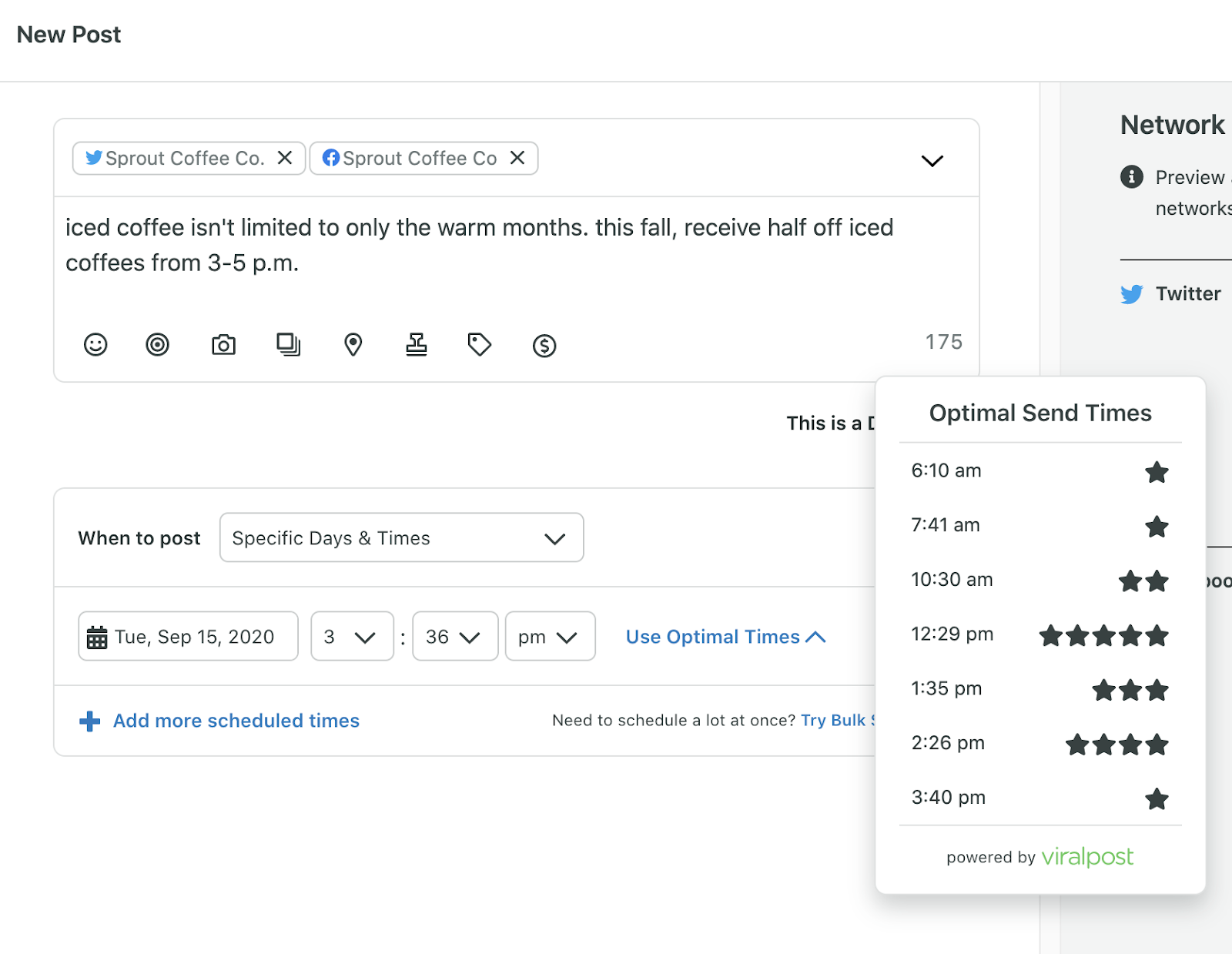Viewport: 1232px width, 954px height.
Task: Click the Try Bulk scheduling link
Action: tap(839, 721)
